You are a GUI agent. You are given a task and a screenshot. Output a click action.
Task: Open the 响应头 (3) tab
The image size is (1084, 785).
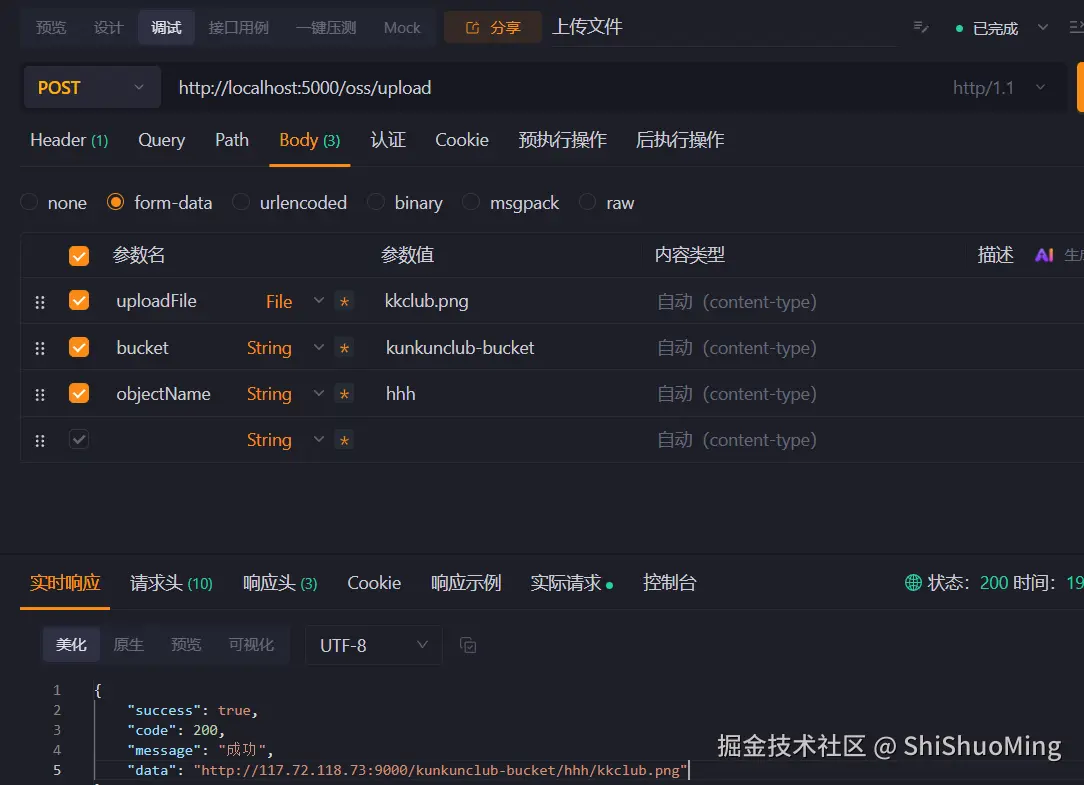[280, 583]
